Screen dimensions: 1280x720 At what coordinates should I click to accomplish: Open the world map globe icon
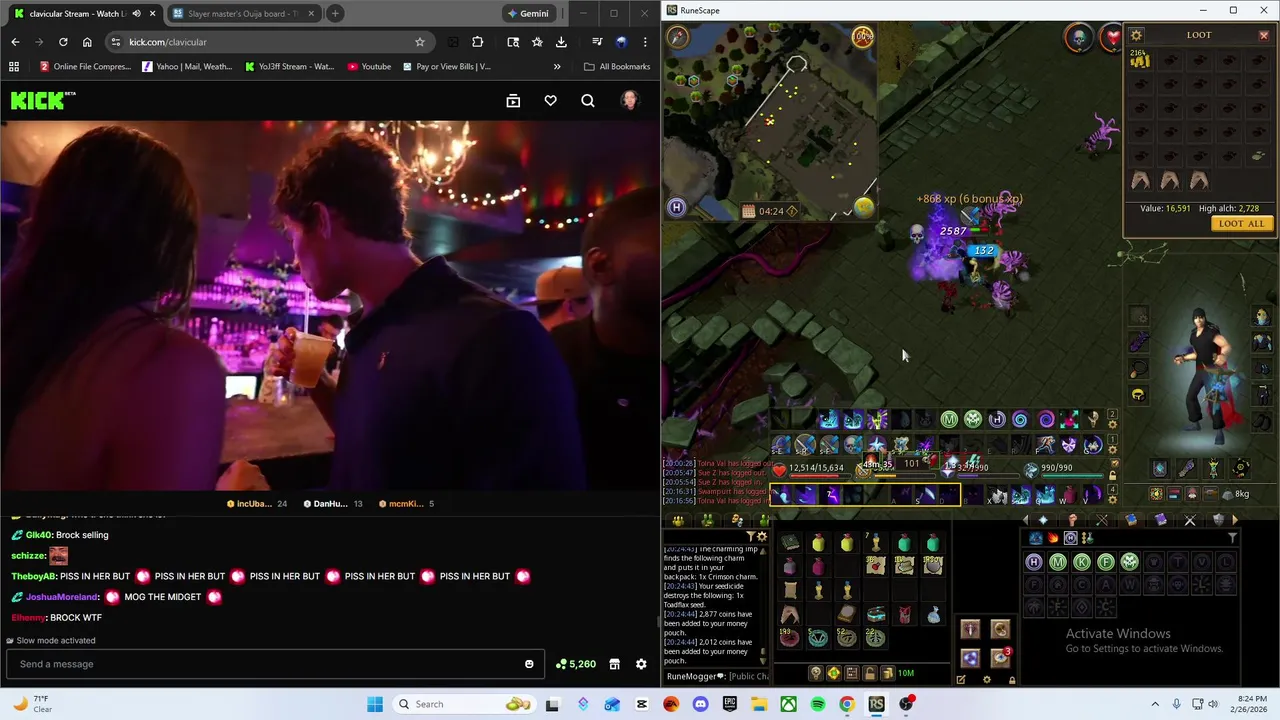[863, 207]
